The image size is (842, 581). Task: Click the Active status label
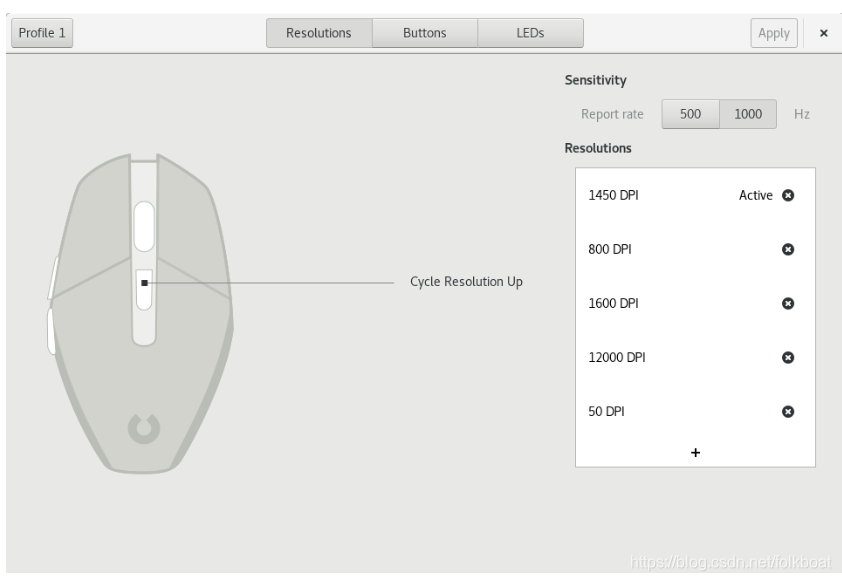[x=756, y=195]
